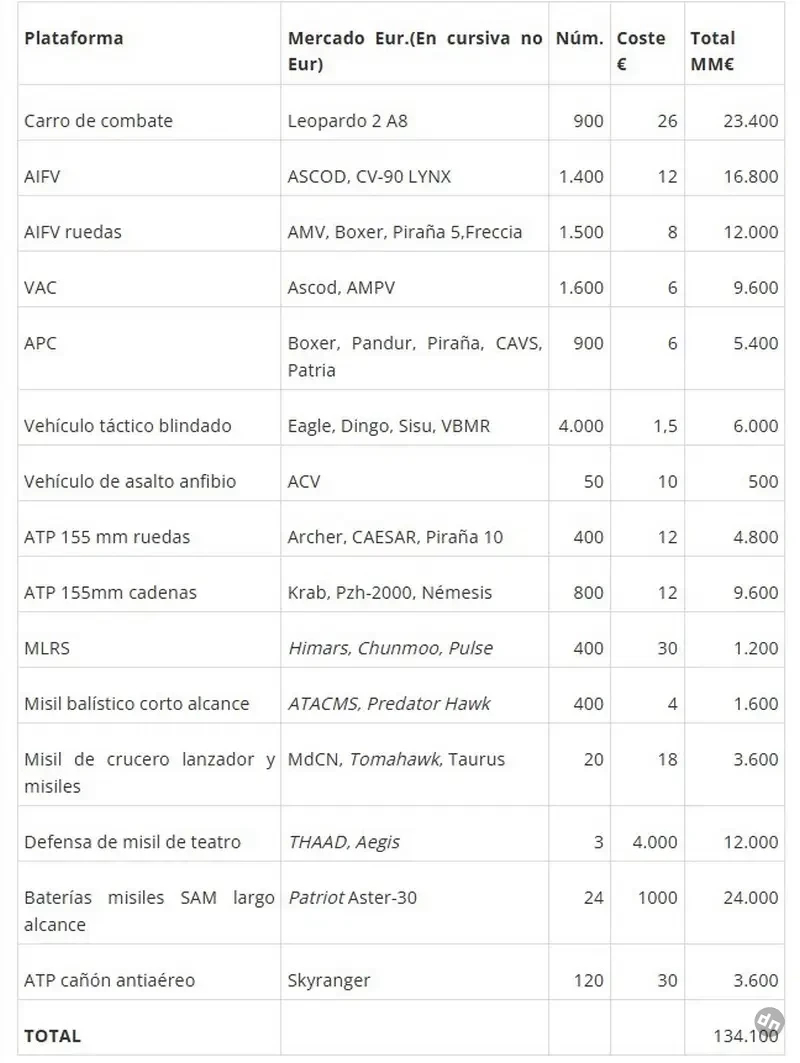This screenshot has height=1063, width=800.
Task: Click the Vehículo táctico blindado row label
Action: [x=127, y=426]
